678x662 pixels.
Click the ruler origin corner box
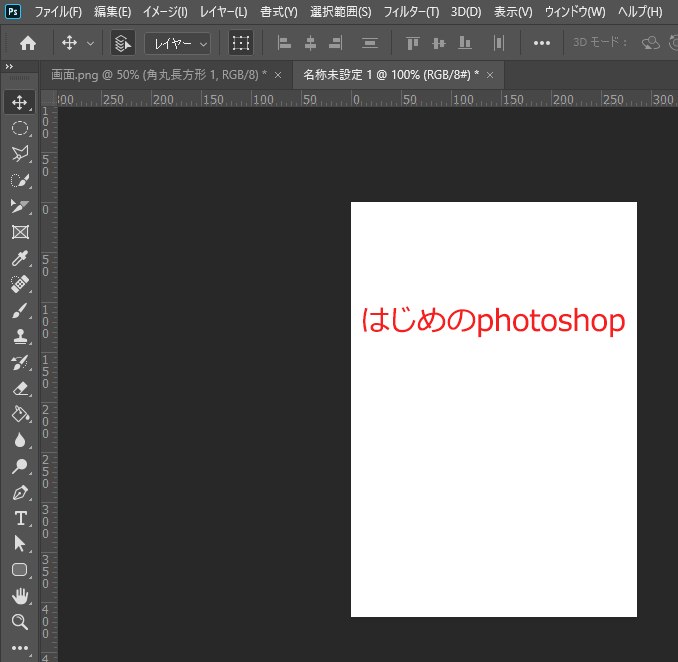(49, 99)
